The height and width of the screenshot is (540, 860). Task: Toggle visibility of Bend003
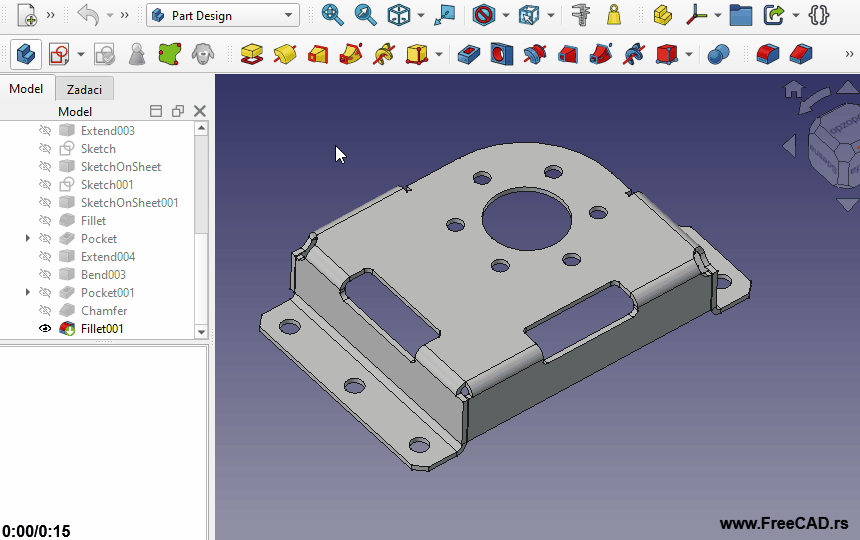coord(45,275)
